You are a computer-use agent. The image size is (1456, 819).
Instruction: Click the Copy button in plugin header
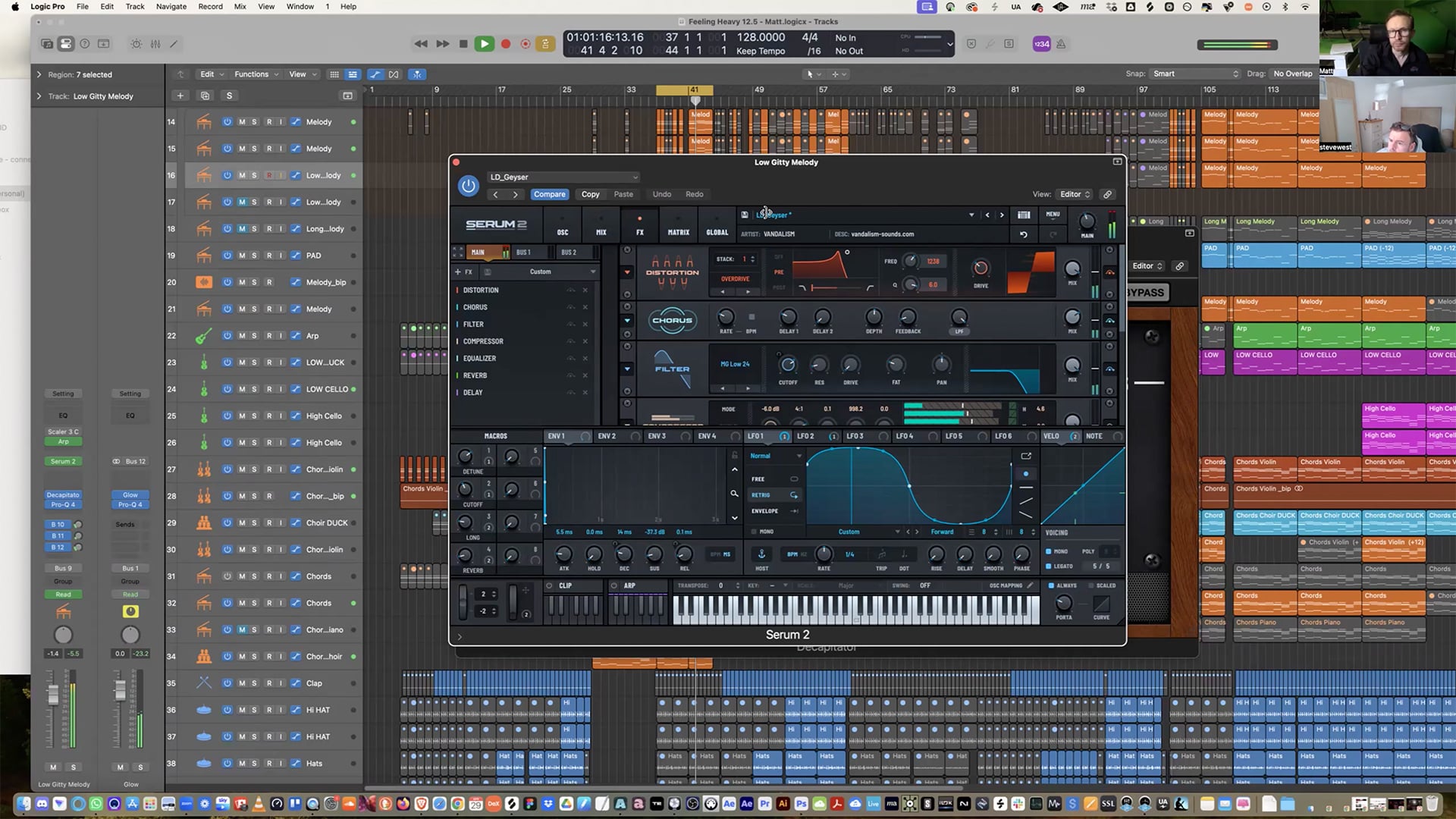coord(591,194)
